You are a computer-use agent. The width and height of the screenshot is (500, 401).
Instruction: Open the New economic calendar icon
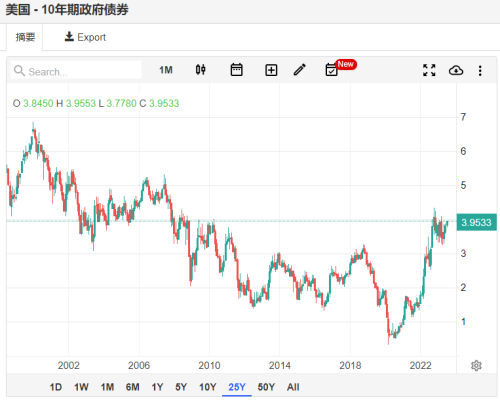[x=332, y=70]
